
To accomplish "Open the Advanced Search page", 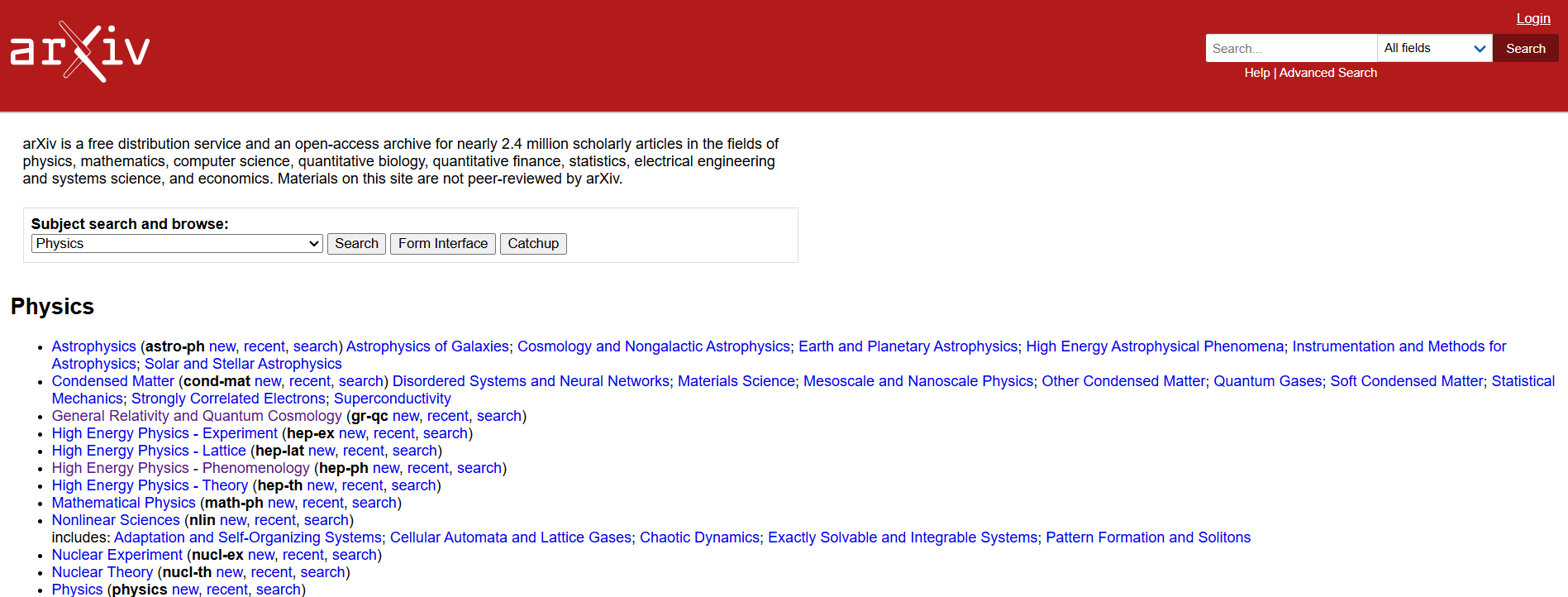I will (x=1327, y=73).
